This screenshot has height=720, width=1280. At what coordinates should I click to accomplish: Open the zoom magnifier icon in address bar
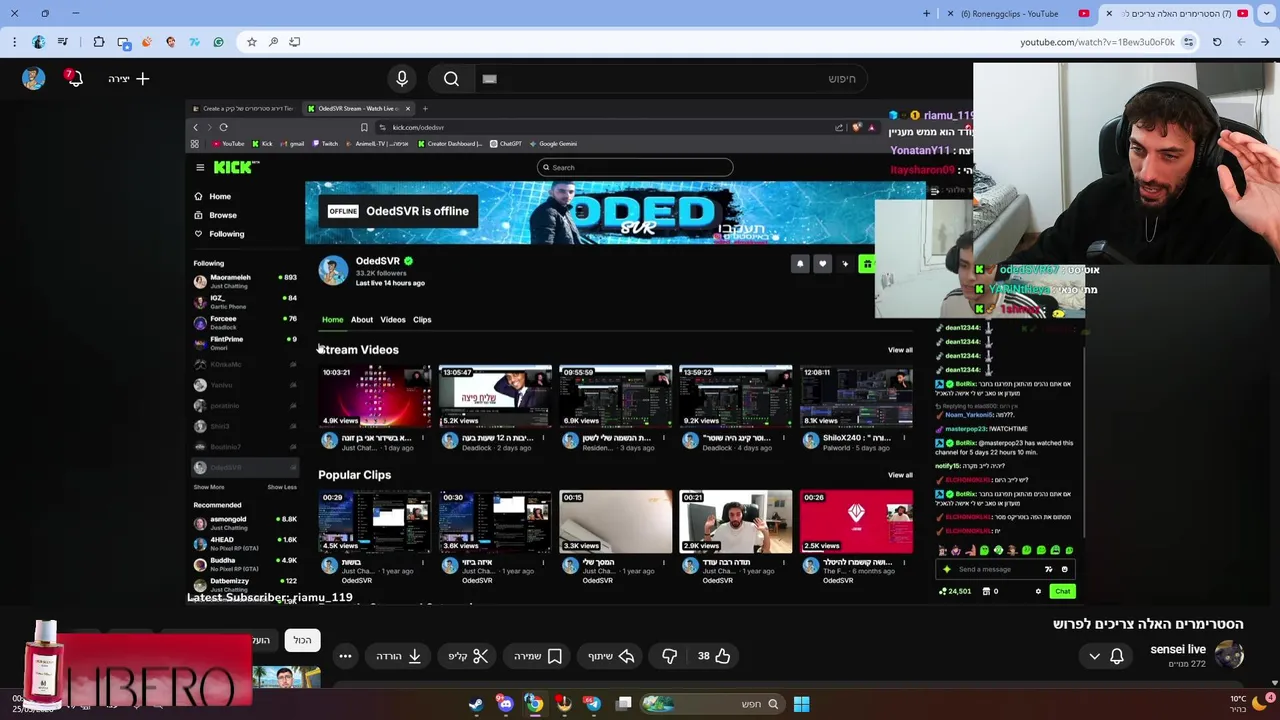click(x=273, y=42)
